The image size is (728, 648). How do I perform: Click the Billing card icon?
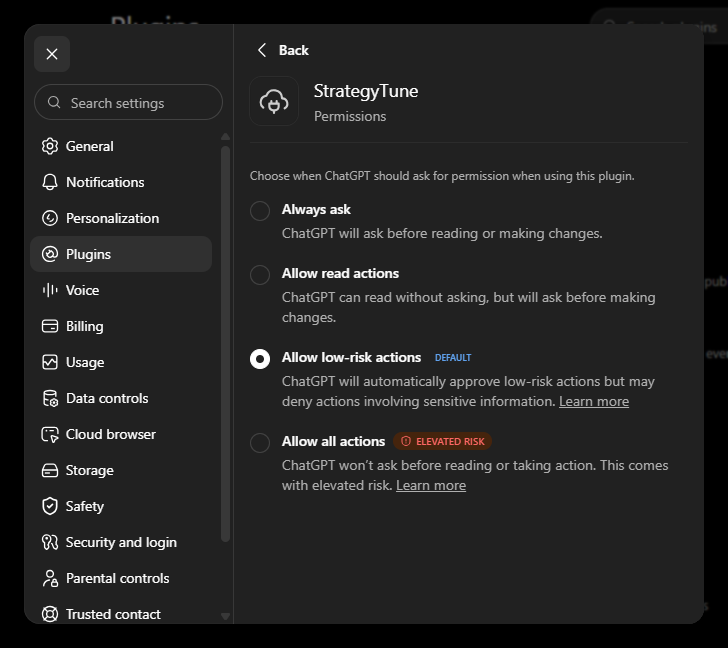(x=50, y=326)
